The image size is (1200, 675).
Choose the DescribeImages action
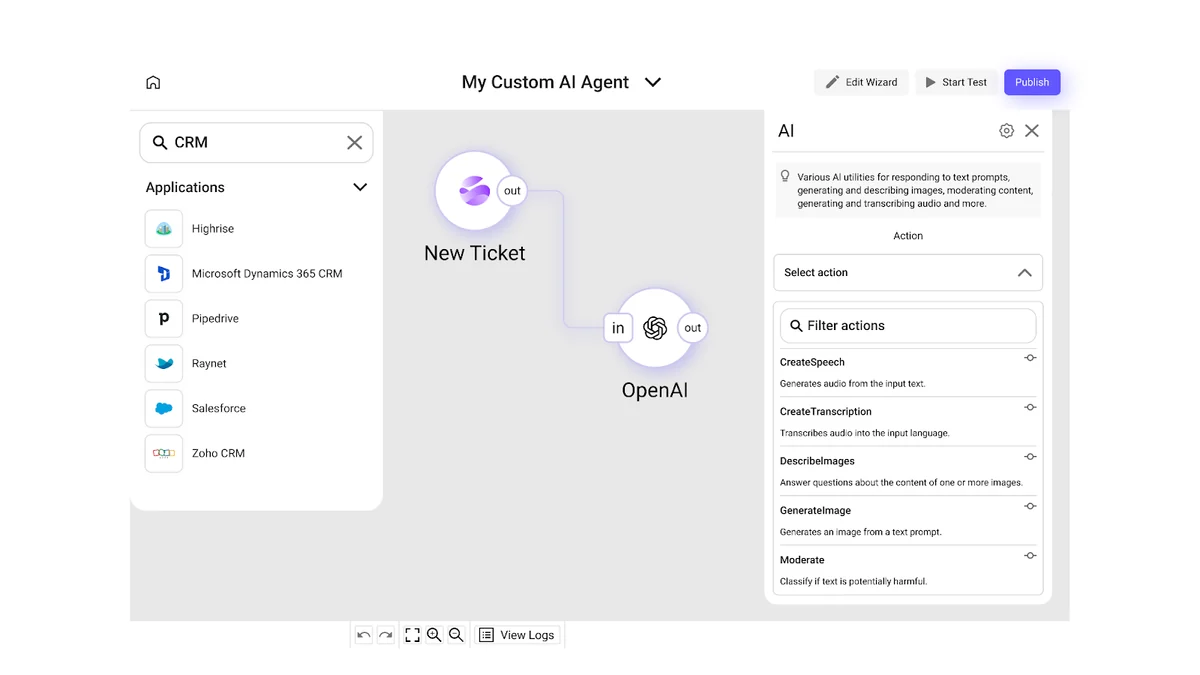point(908,471)
